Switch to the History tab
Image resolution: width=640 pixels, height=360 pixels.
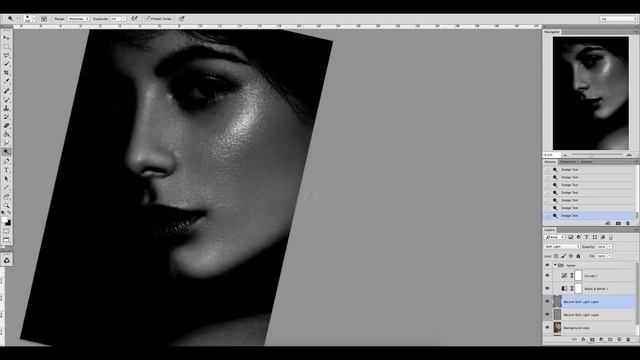pyautogui.click(x=550, y=162)
